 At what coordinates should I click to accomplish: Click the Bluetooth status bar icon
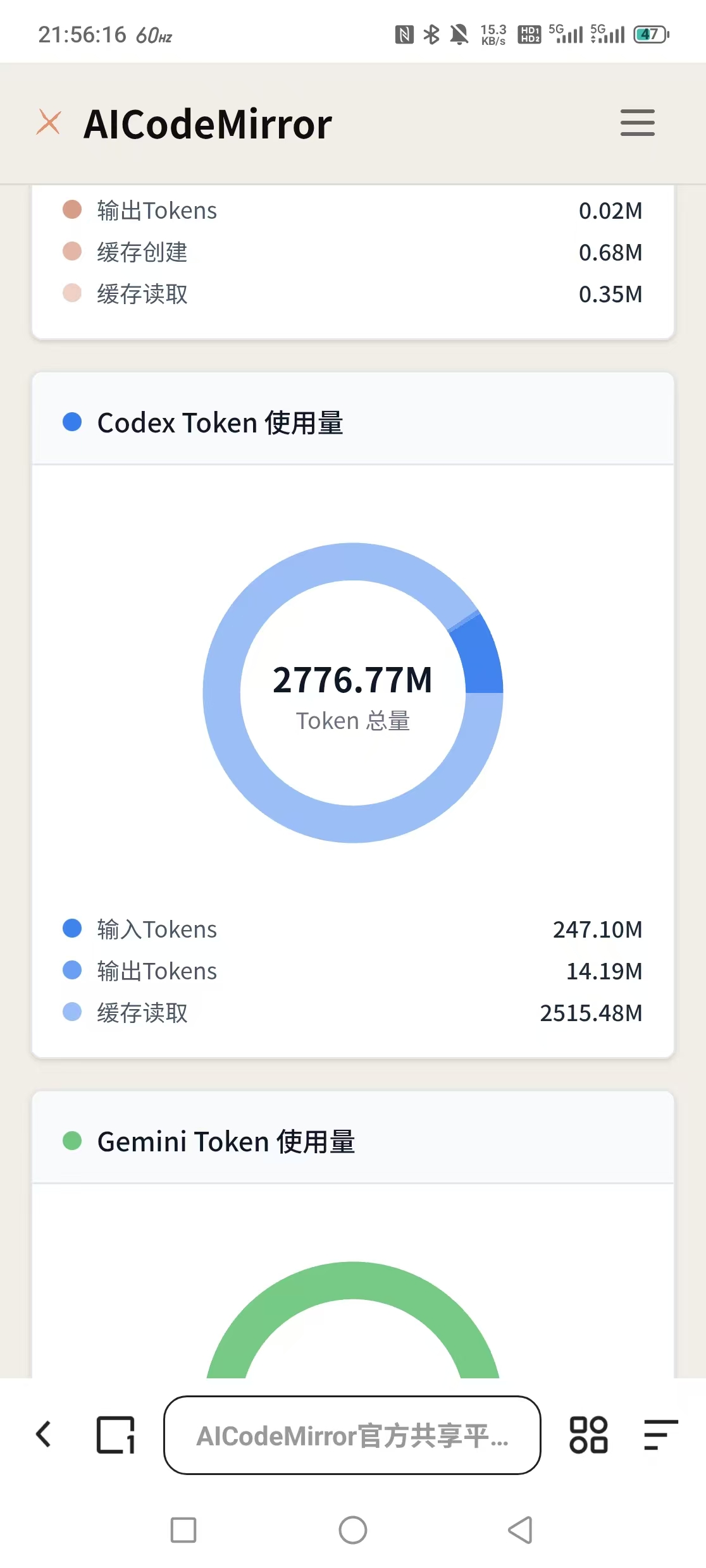(431, 34)
